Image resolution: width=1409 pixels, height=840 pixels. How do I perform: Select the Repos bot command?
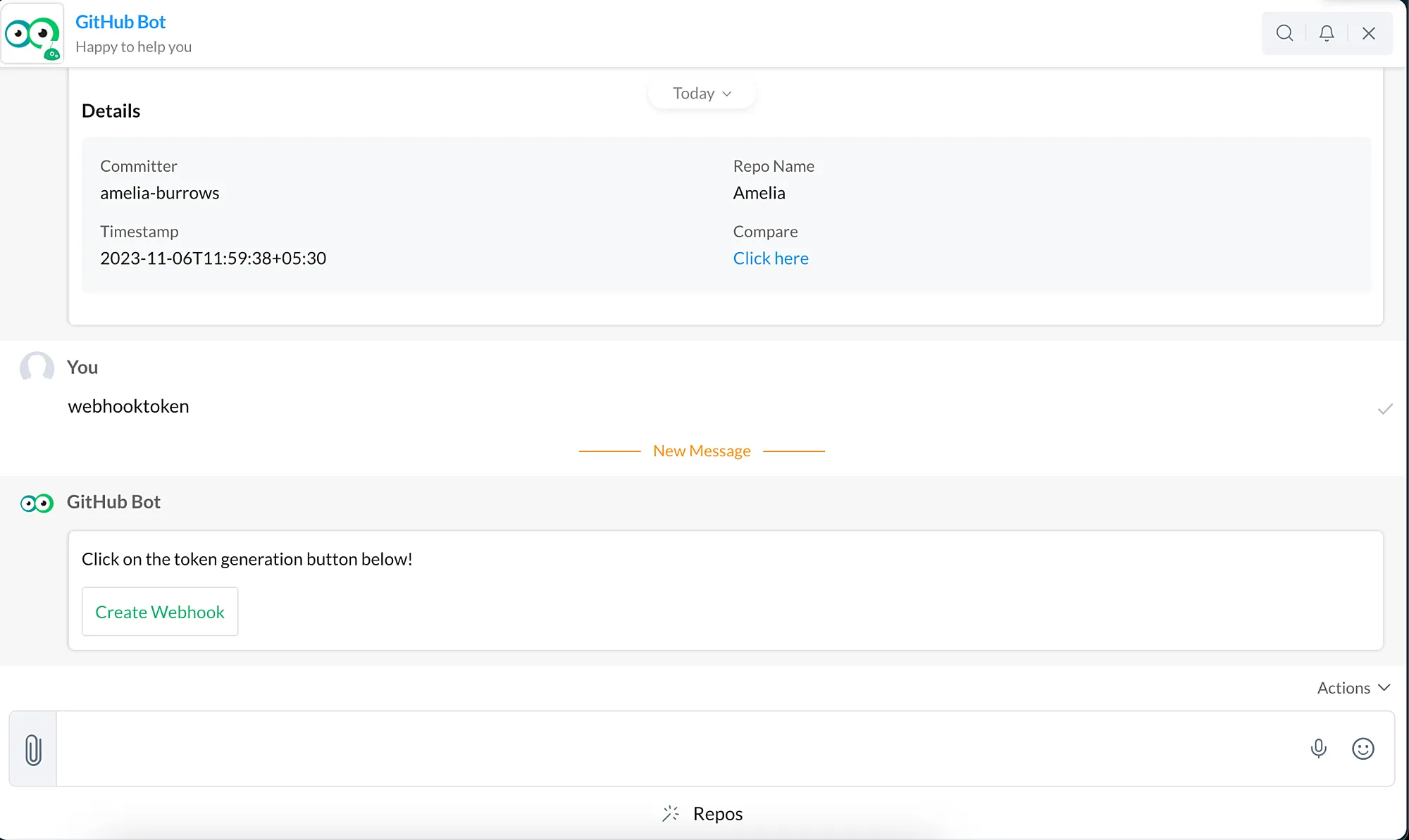point(717,814)
